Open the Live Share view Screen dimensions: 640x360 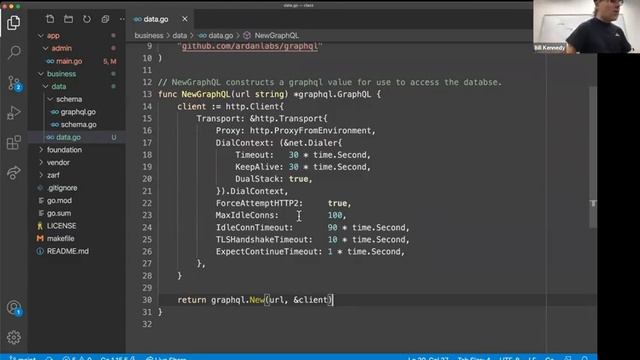click(x=13, y=173)
